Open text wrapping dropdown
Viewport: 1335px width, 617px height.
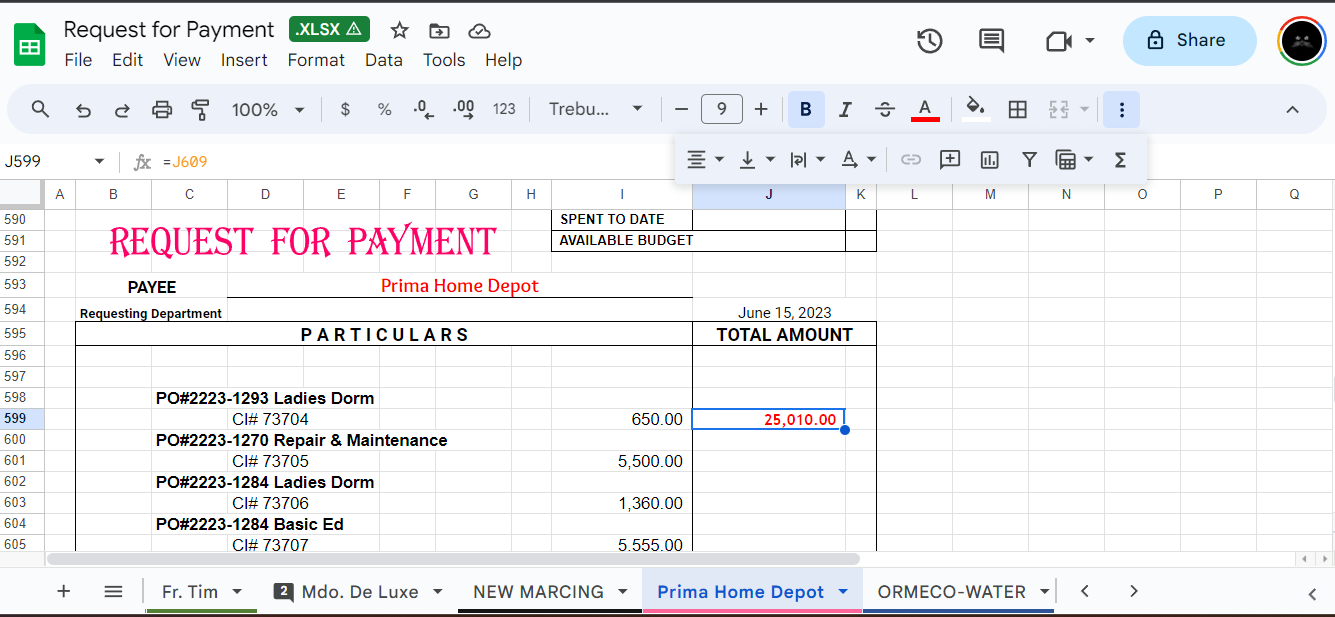point(807,160)
